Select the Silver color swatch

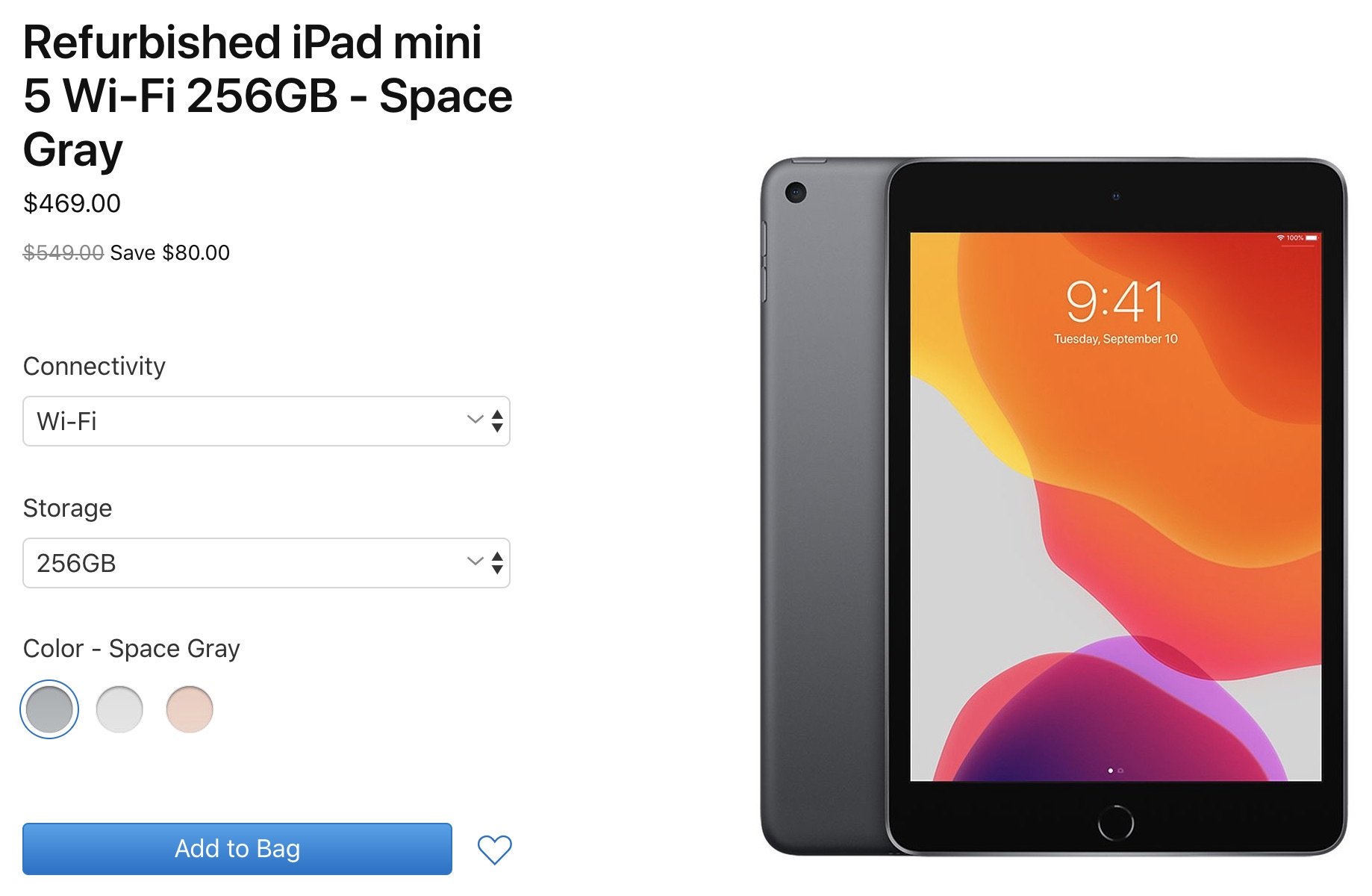119,709
